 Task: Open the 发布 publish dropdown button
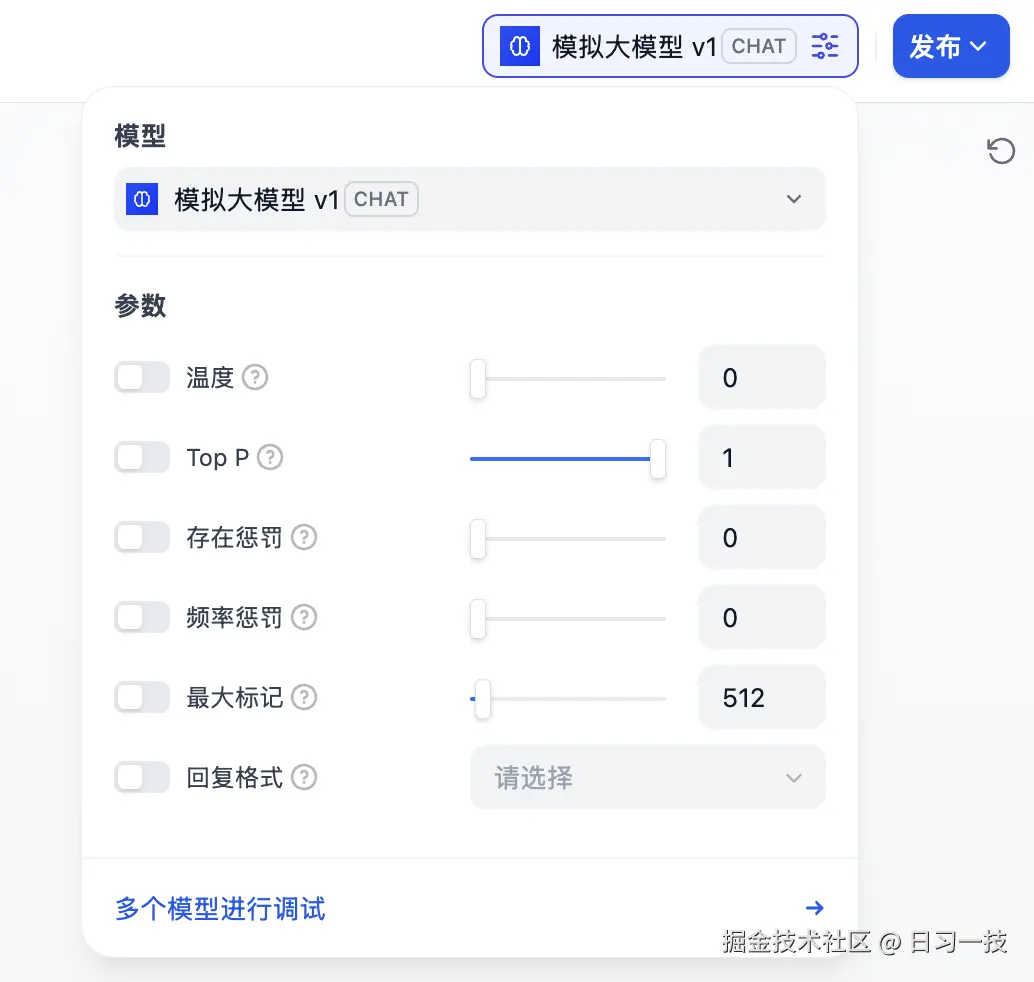950,46
